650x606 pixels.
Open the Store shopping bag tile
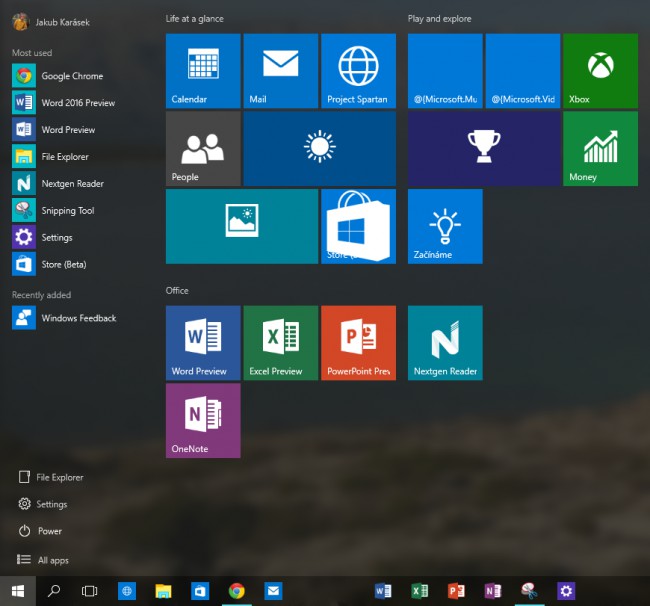359,226
